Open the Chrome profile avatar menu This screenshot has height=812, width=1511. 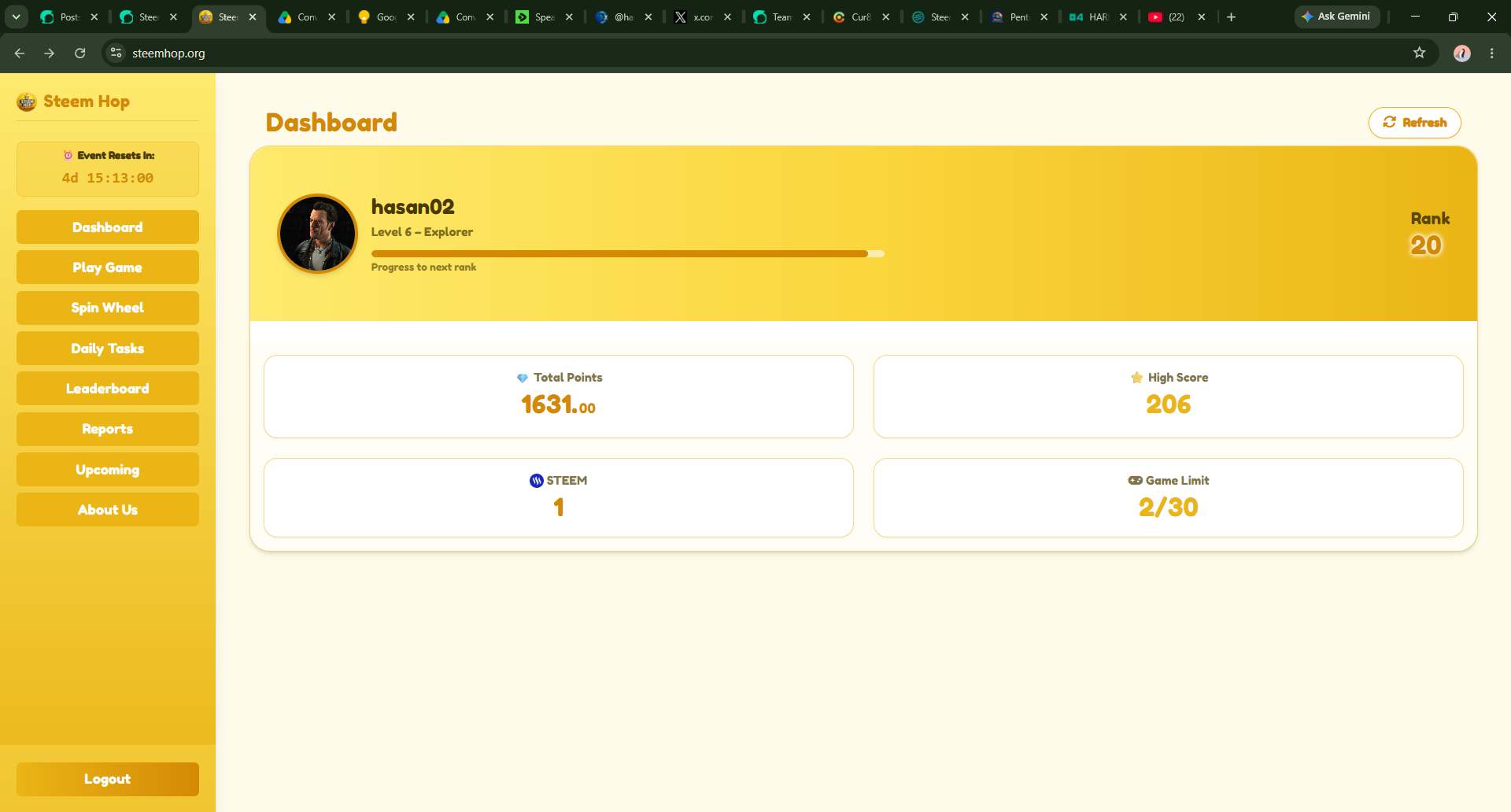pos(1462,53)
